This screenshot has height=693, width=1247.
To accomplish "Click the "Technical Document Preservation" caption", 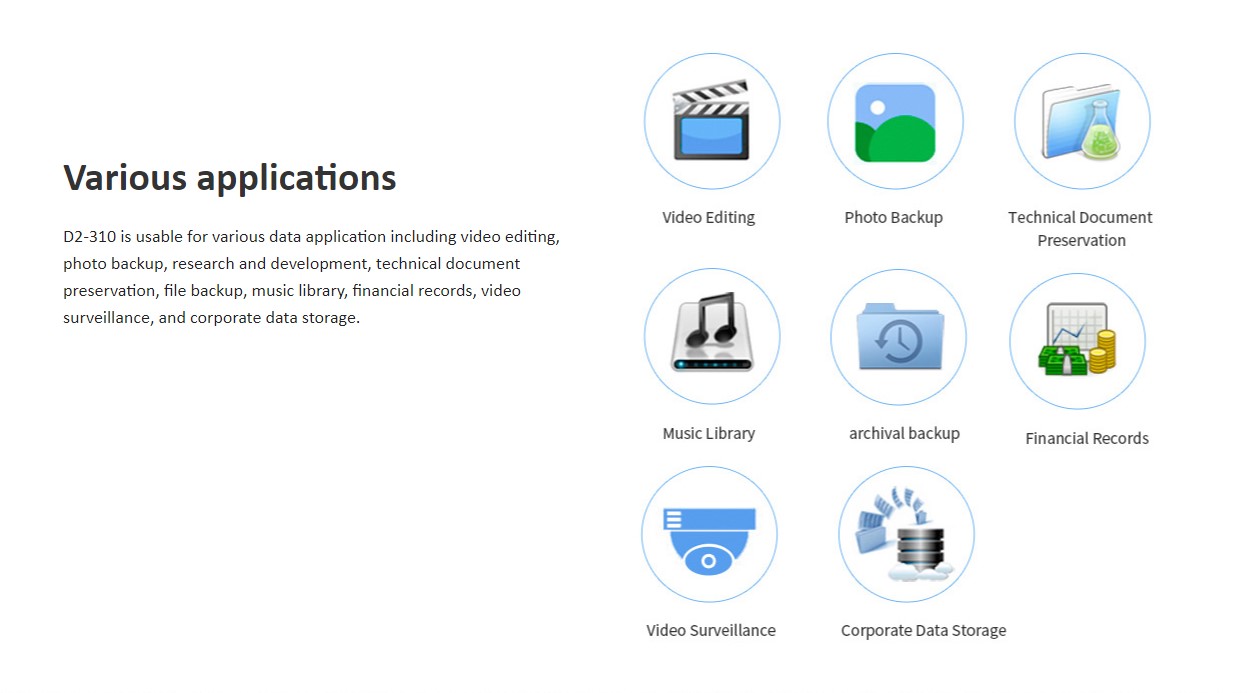I will click(1080, 229).
